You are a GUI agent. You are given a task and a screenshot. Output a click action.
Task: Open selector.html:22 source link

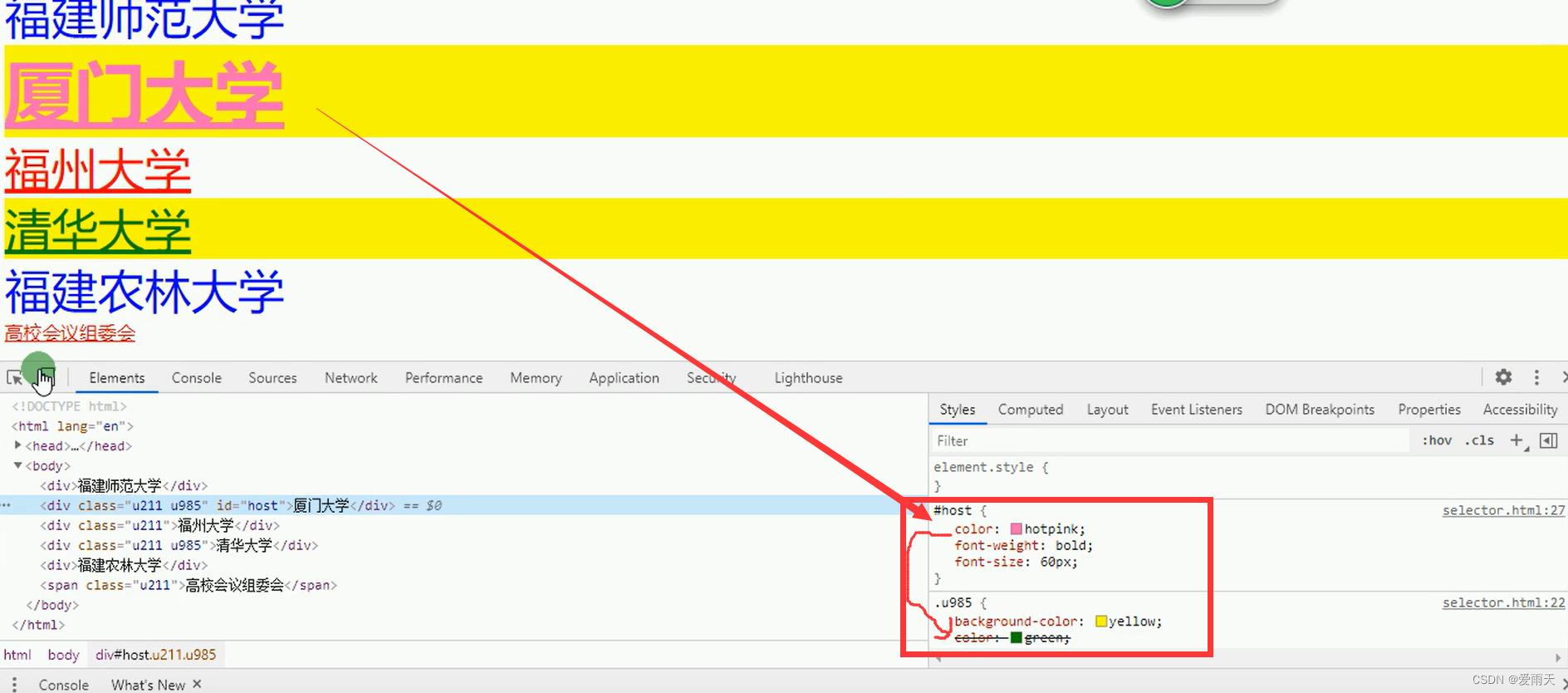(1503, 602)
